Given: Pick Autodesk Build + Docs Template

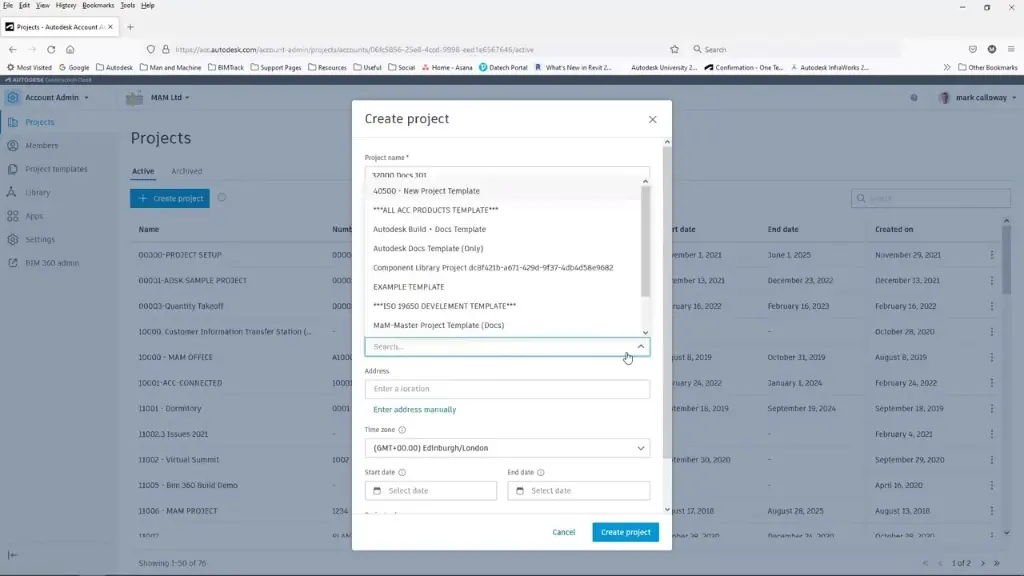Looking at the screenshot, I should point(503,229).
